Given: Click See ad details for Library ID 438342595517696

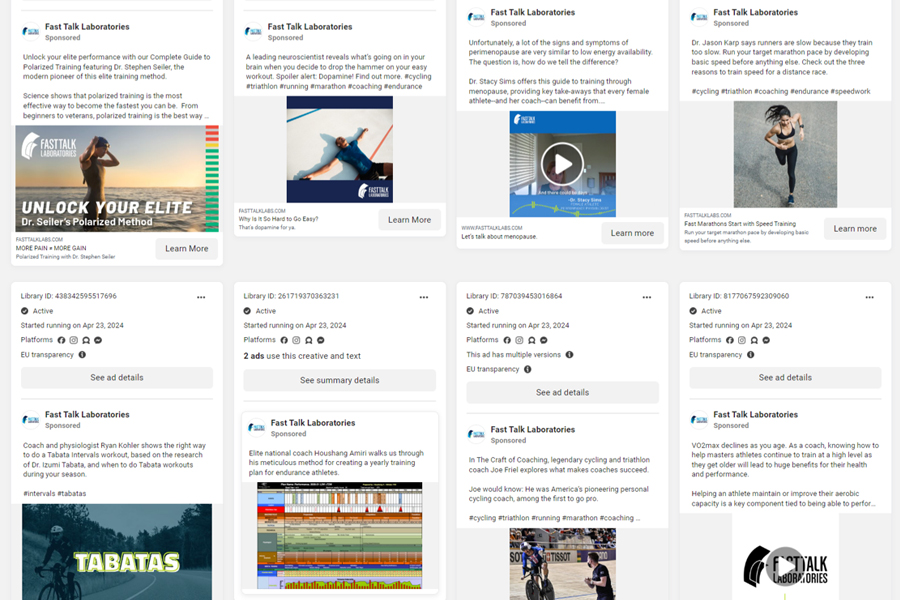Looking at the screenshot, I should (117, 378).
